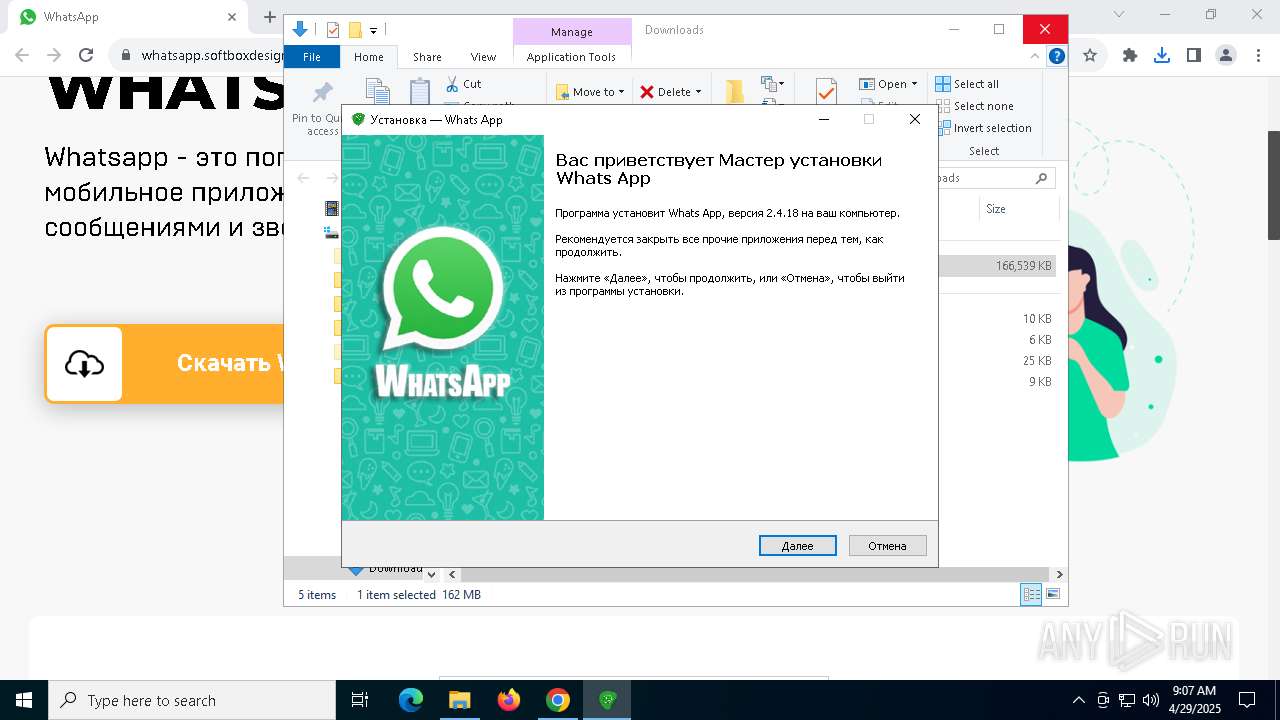Switch to Share tab in File Explorer
The width and height of the screenshot is (1280, 720).
pyautogui.click(x=427, y=57)
